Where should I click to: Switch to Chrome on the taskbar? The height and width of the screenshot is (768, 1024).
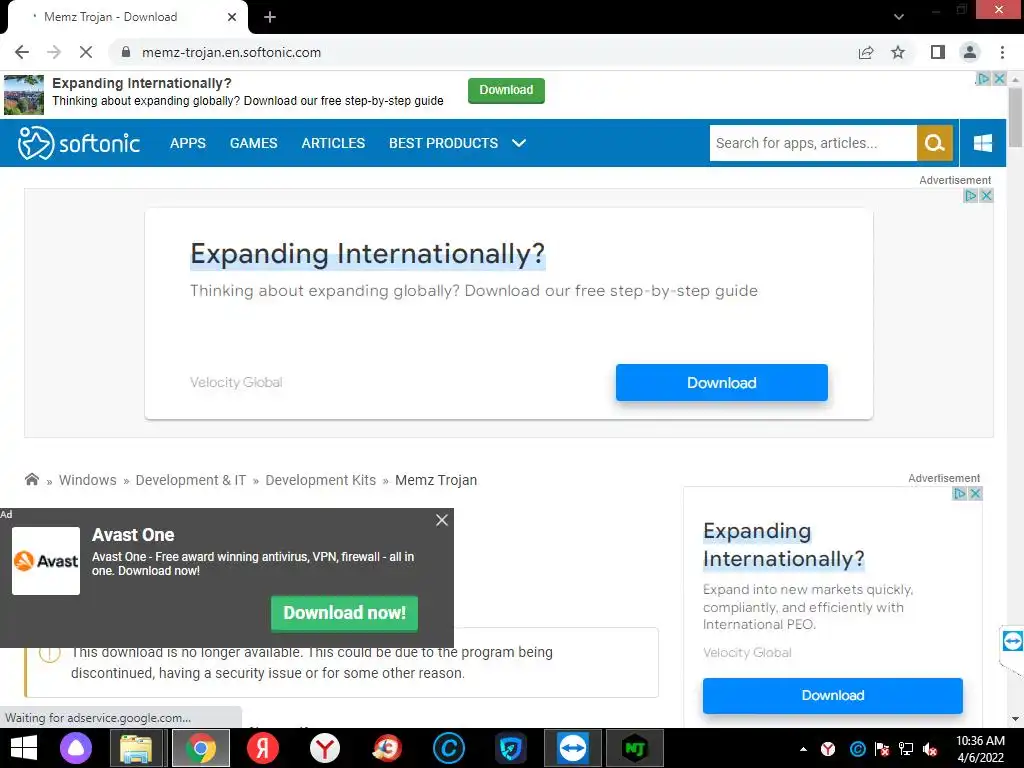200,748
